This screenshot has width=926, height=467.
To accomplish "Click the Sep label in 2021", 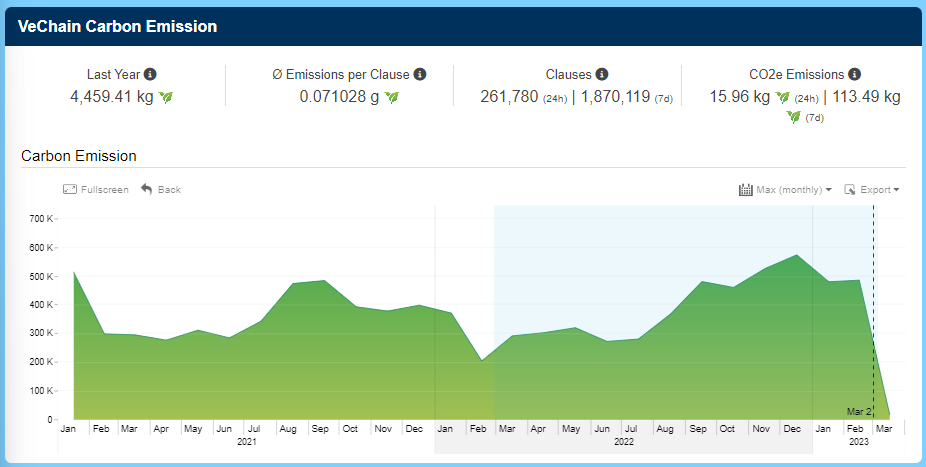I will pyautogui.click(x=319, y=429).
